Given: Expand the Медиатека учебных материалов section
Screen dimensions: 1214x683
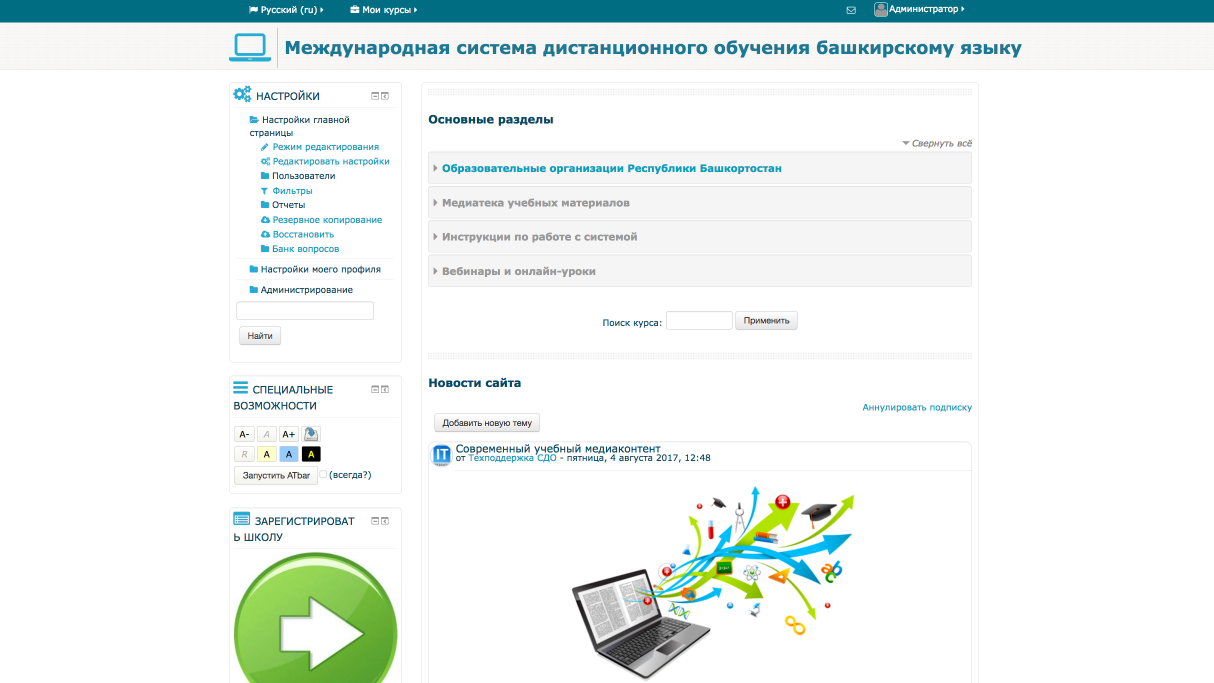Looking at the screenshot, I should (536, 203).
